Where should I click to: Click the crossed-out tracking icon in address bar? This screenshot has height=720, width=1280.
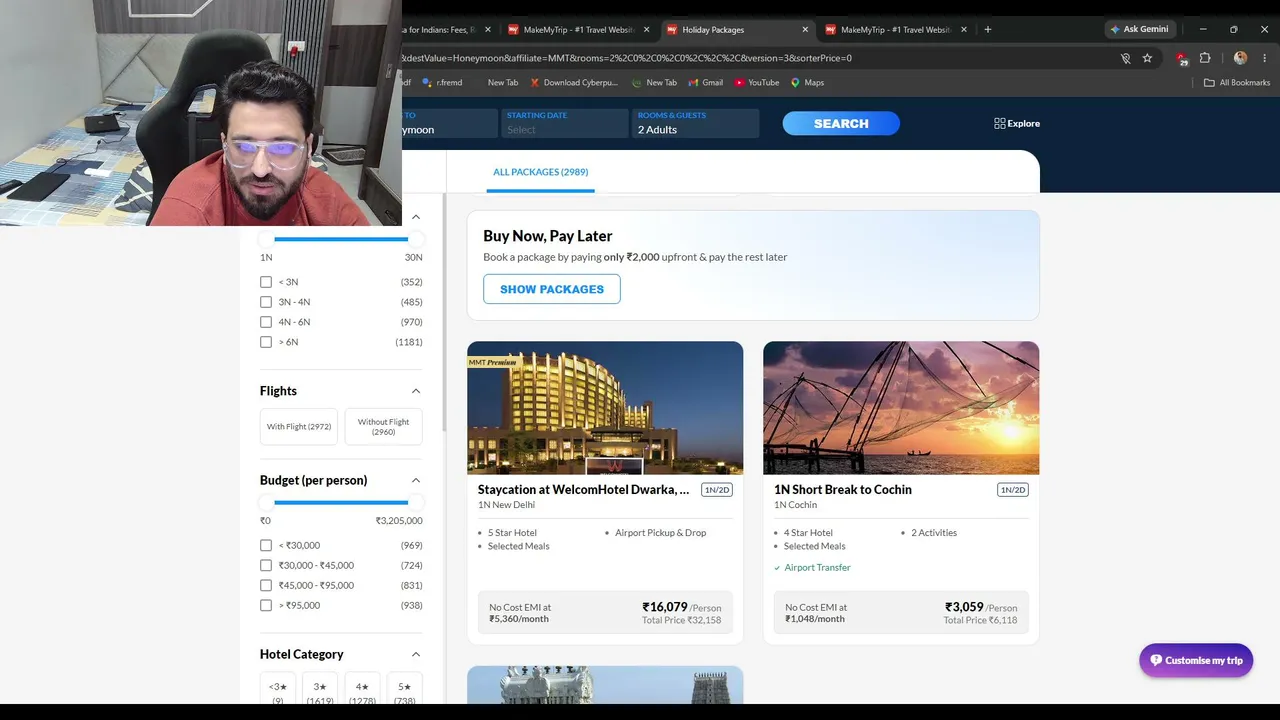[1125, 58]
